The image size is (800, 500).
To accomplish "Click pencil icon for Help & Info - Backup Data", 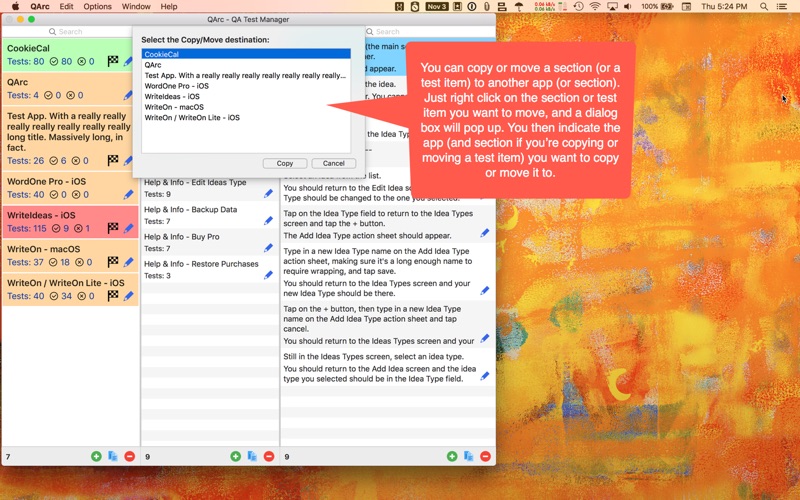I will pos(268,220).
